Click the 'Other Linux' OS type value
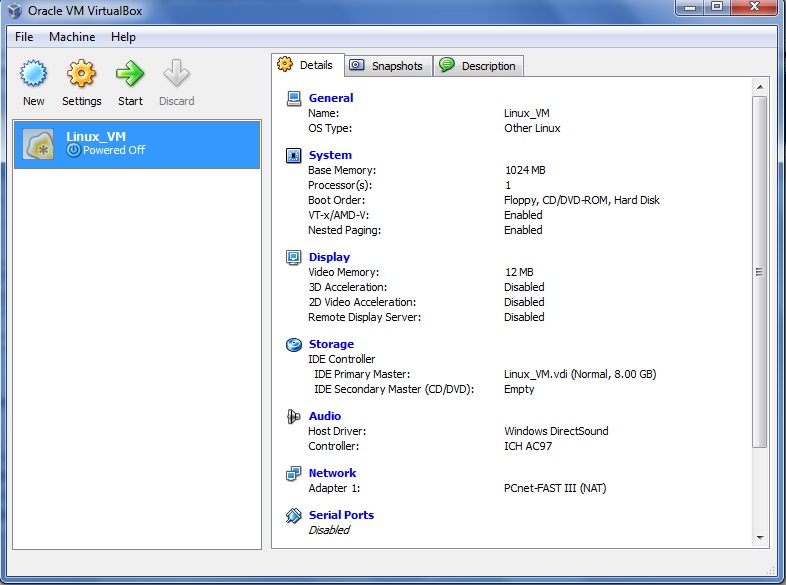 click(x=532, y=128)
